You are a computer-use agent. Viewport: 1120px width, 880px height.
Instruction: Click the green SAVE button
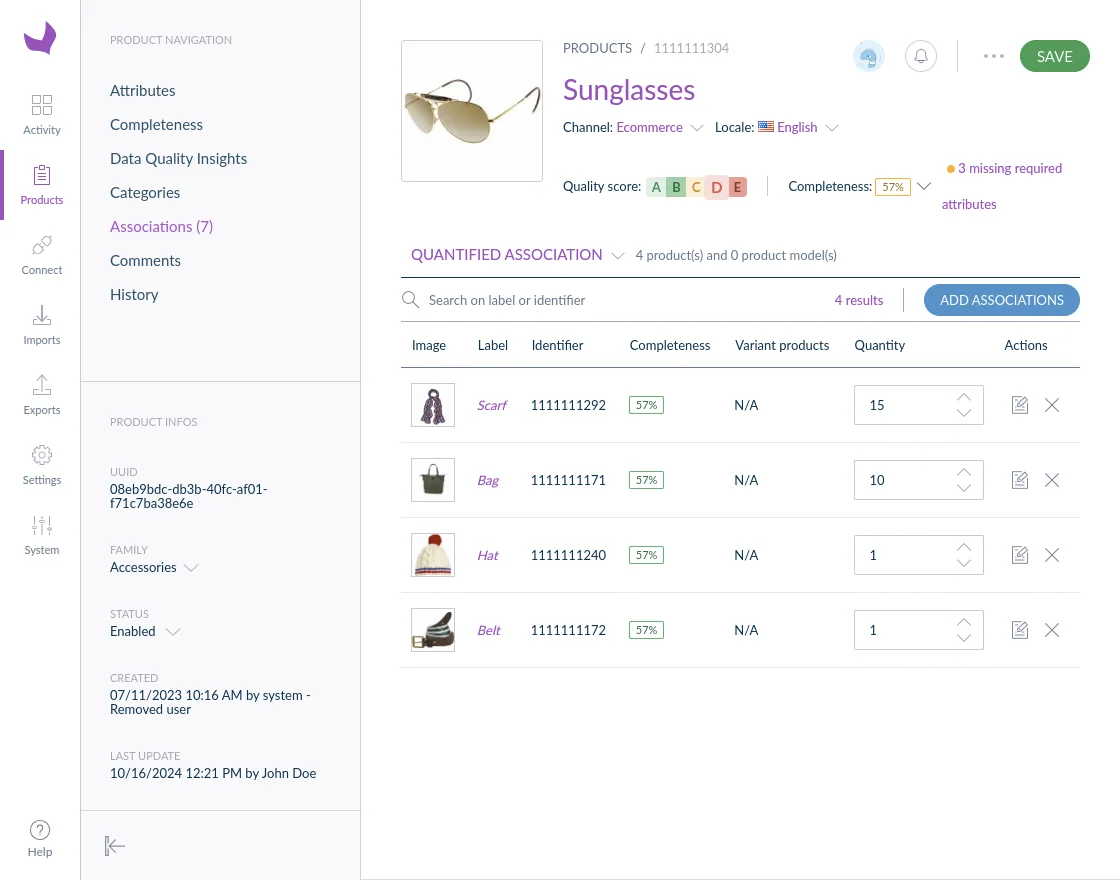pos(1054,56)
